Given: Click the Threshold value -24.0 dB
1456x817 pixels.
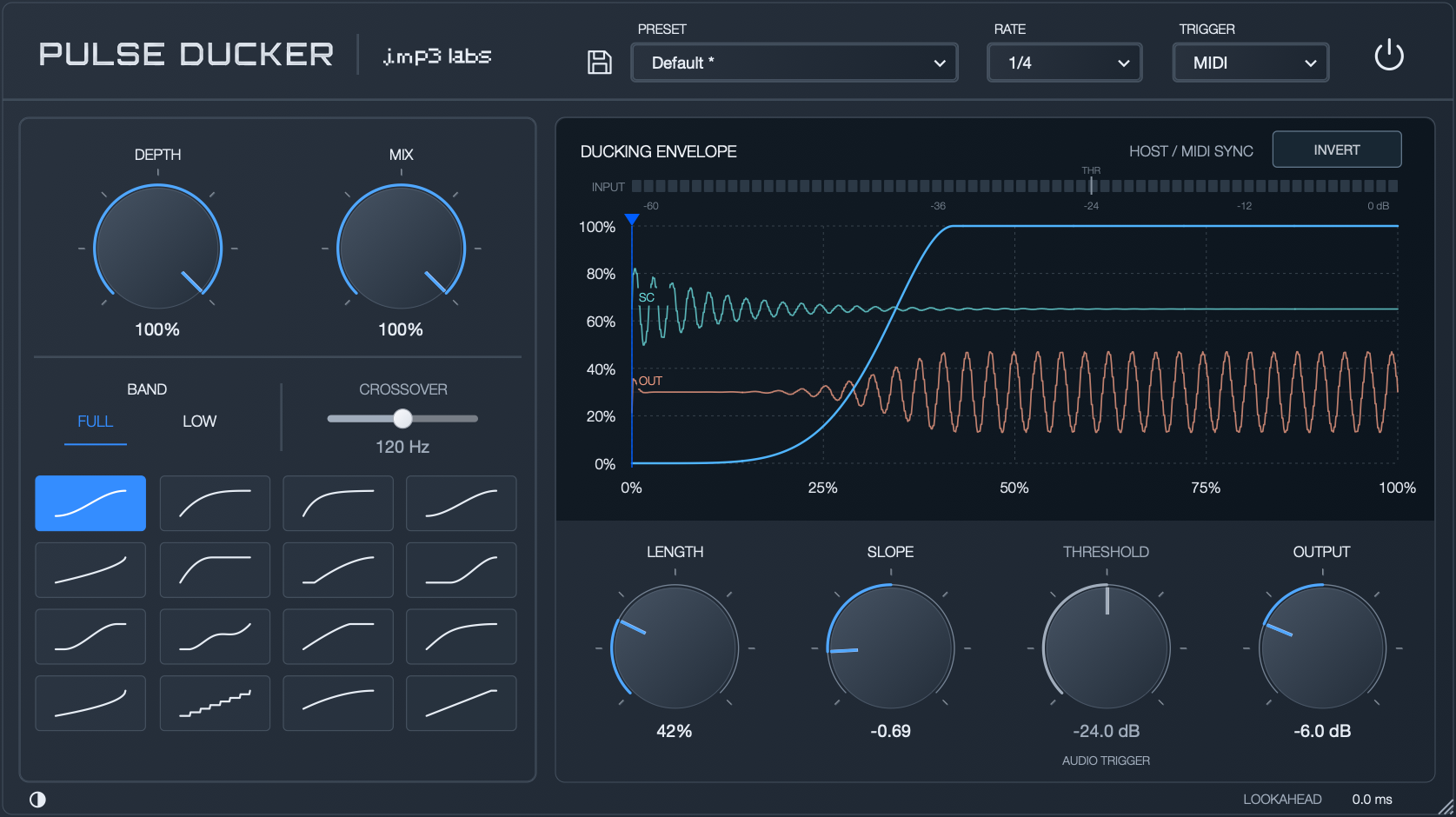Looking at the screenshot, I should pyautogui.click(x=1107, y=731).
